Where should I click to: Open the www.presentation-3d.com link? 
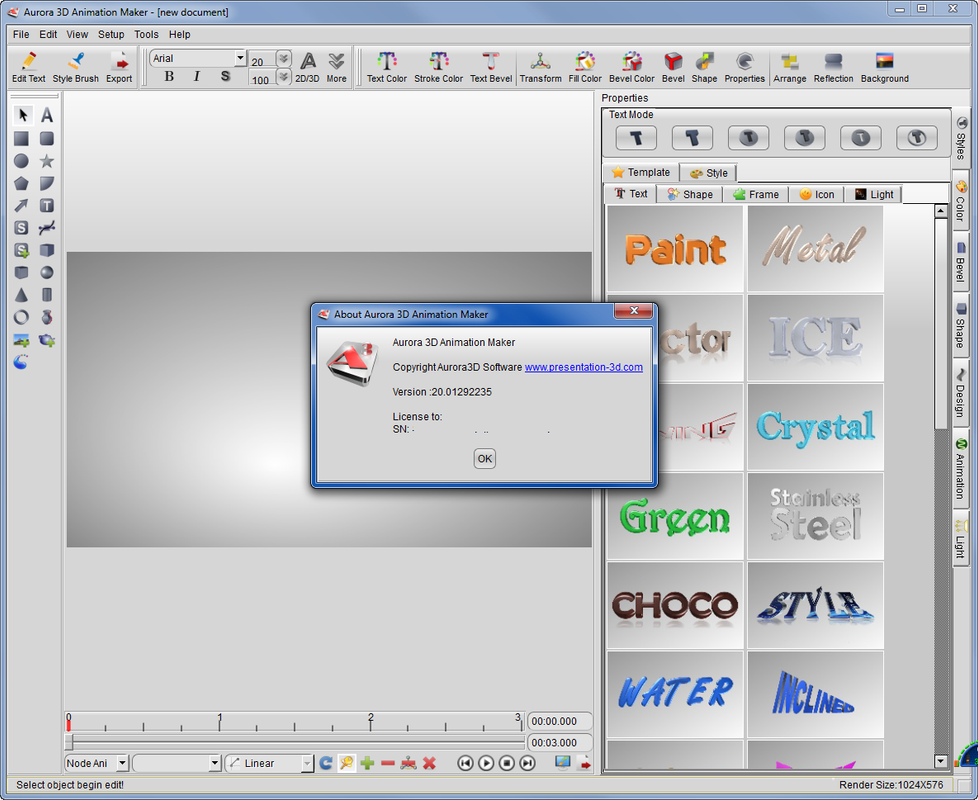pos(583,367)
